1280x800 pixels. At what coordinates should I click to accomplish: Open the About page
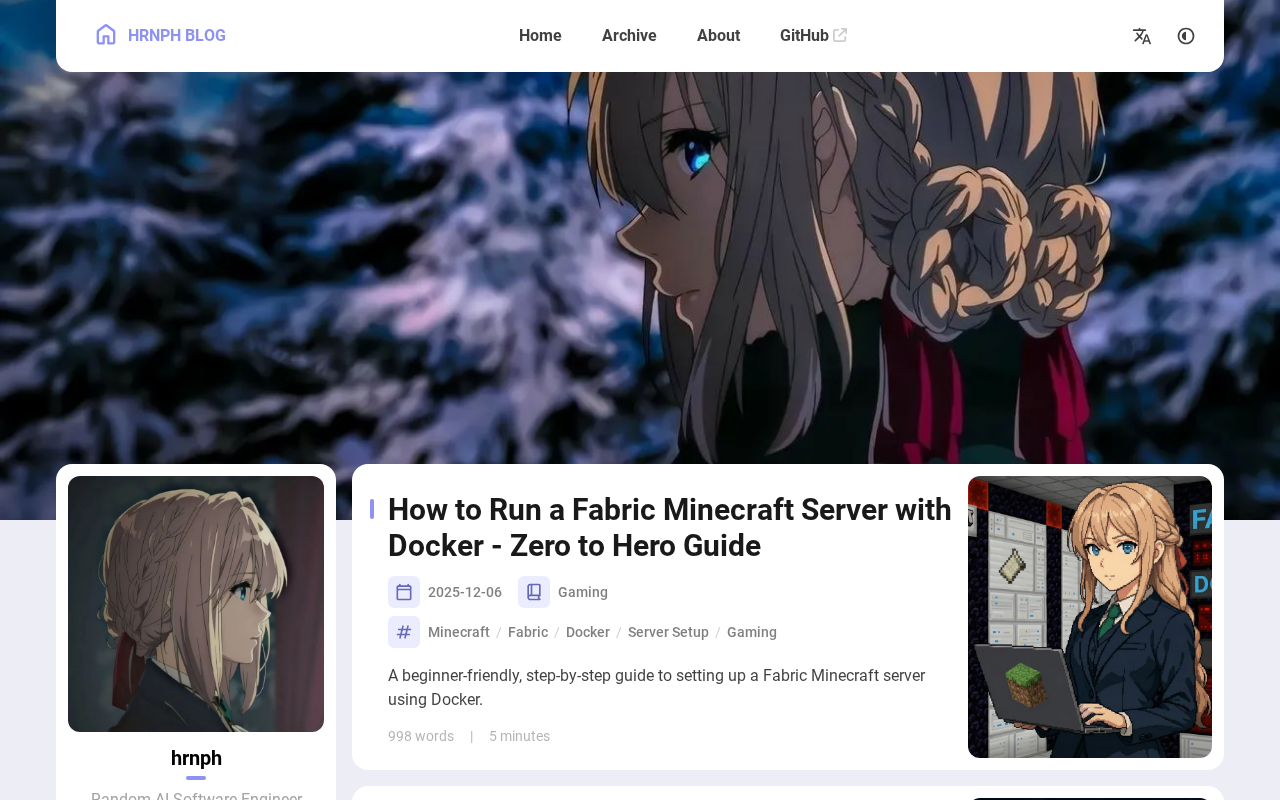click(x=718, y=36)
